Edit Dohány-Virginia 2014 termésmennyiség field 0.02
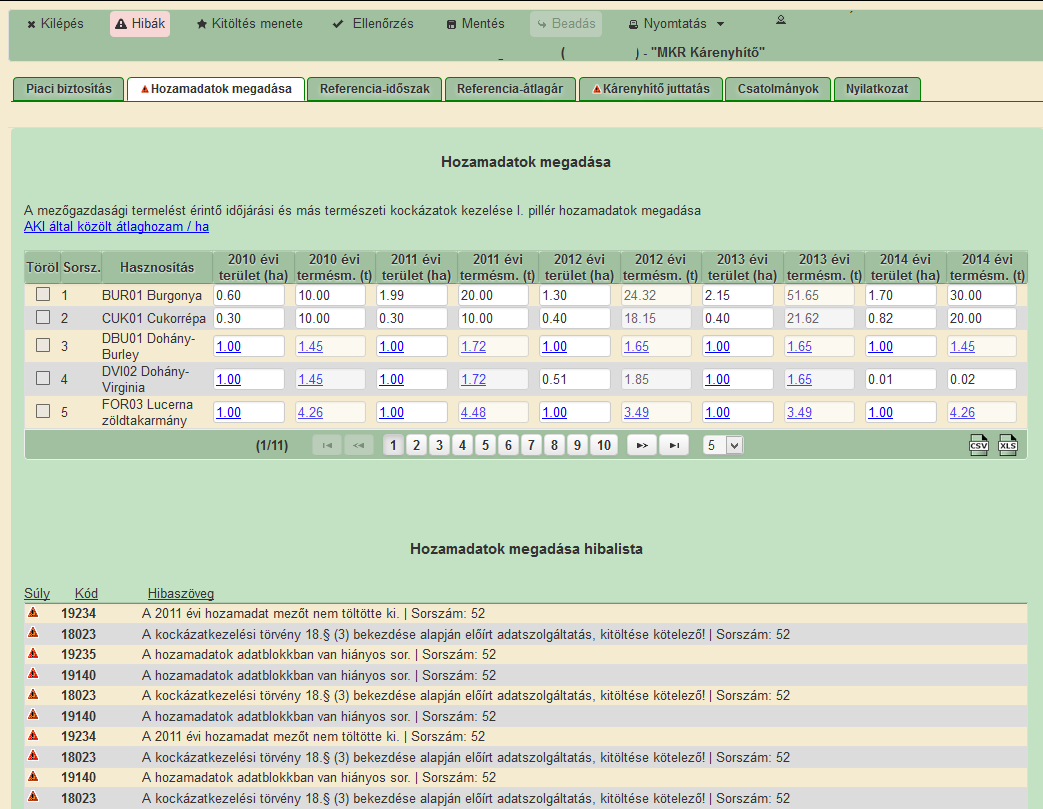Screen dimensions: 1043x809 tap(982, 379)
